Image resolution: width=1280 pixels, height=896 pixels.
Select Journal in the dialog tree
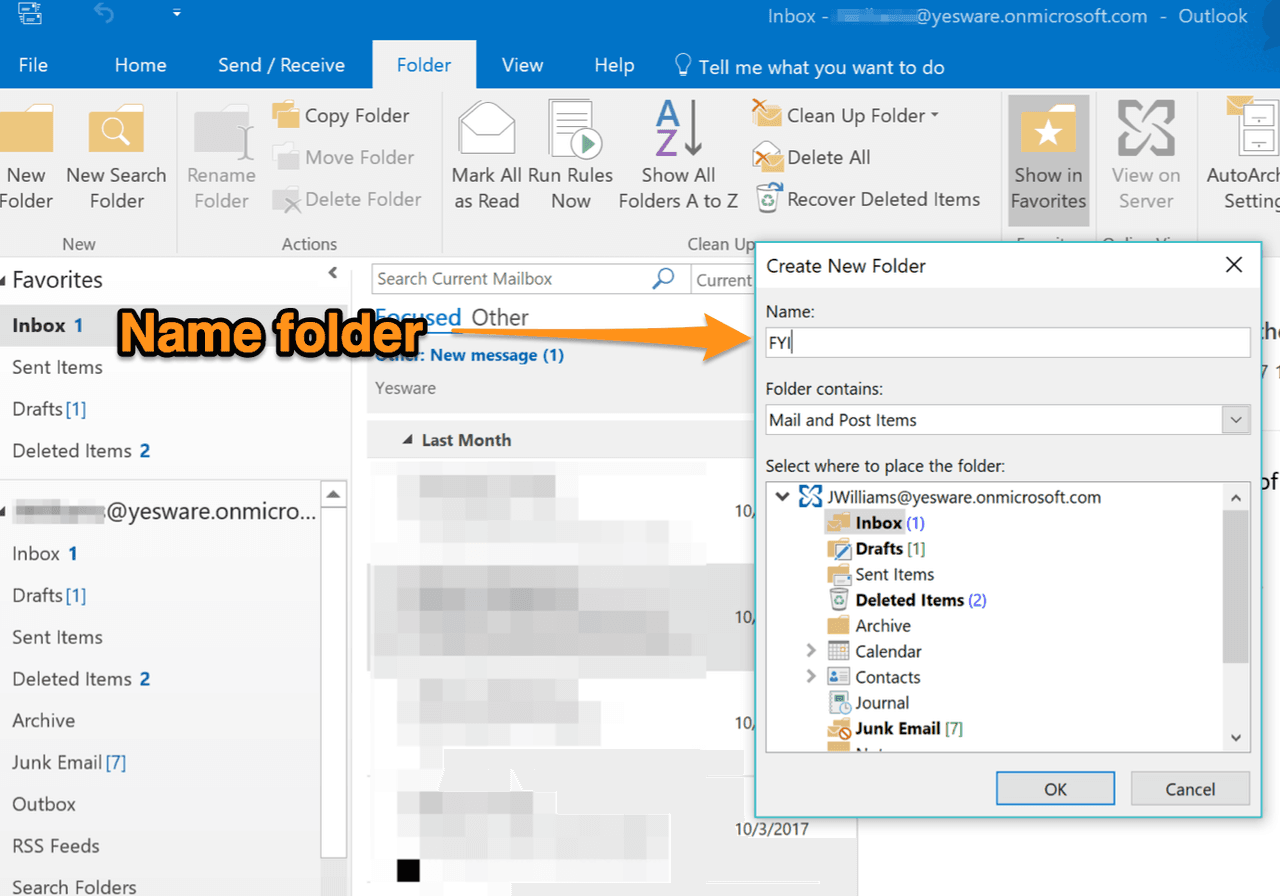click(x=868, y=703)
